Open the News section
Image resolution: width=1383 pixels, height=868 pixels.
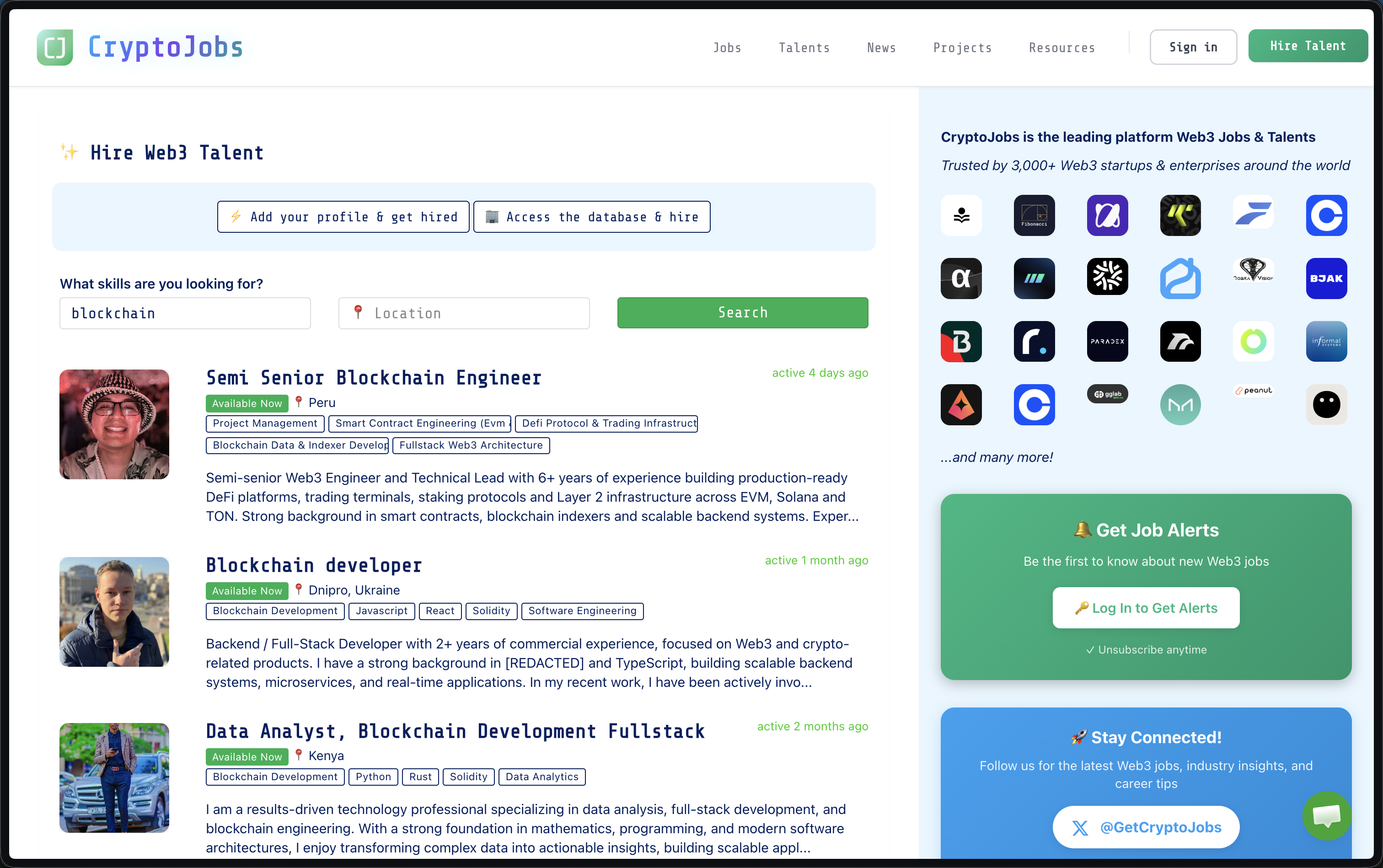[x=881, y=48]
